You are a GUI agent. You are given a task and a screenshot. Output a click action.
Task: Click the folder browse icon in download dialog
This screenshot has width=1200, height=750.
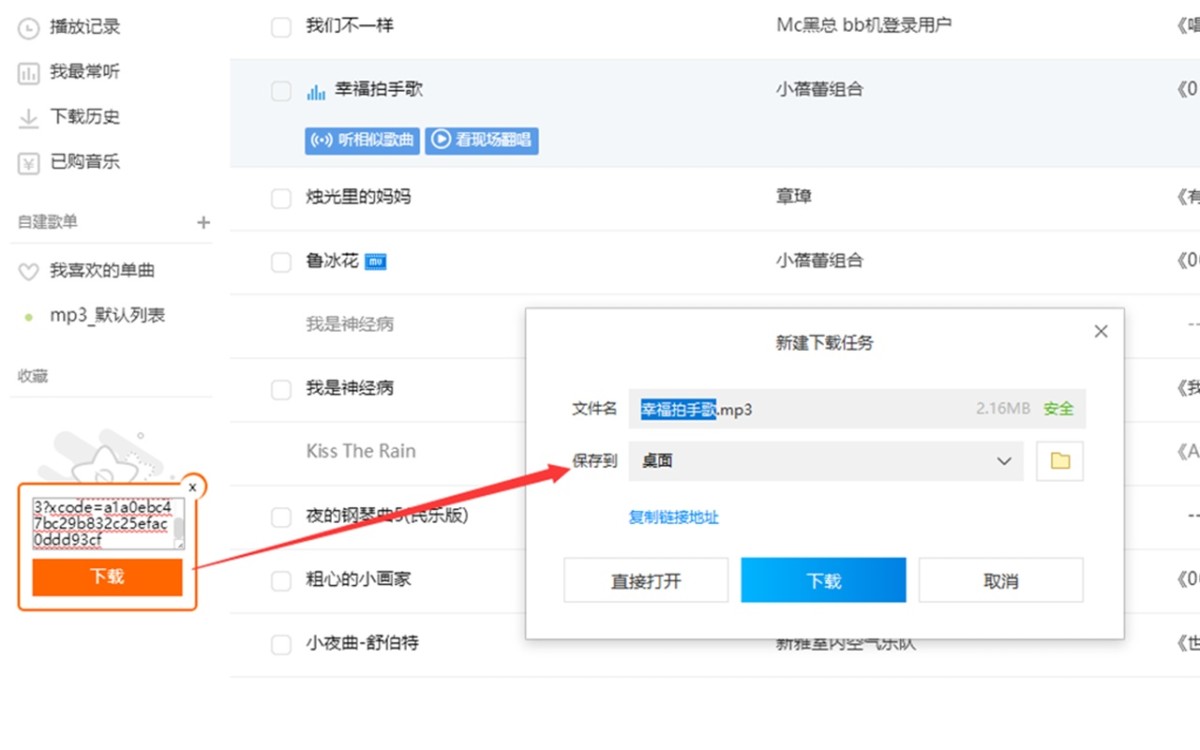1060,461
